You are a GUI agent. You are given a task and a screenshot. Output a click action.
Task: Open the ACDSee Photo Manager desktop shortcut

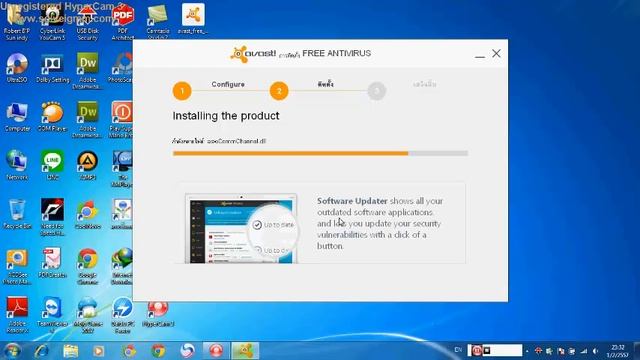[x=17, y=266]
